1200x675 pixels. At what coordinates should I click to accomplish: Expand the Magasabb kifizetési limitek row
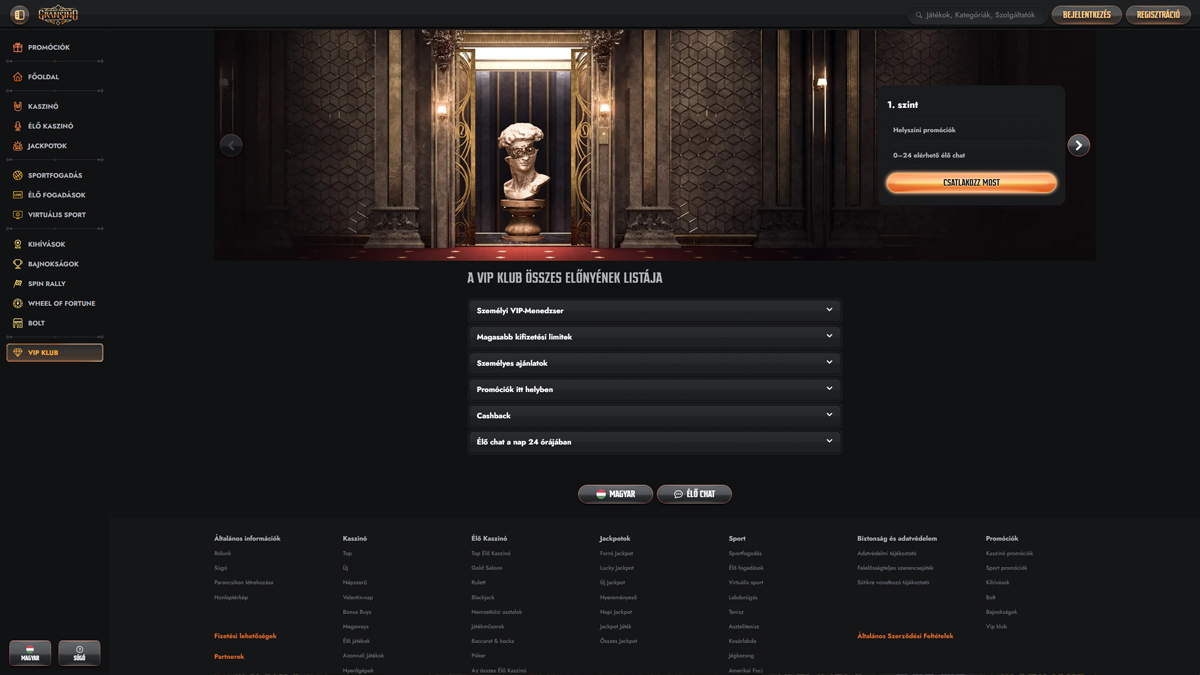point(654,337)
